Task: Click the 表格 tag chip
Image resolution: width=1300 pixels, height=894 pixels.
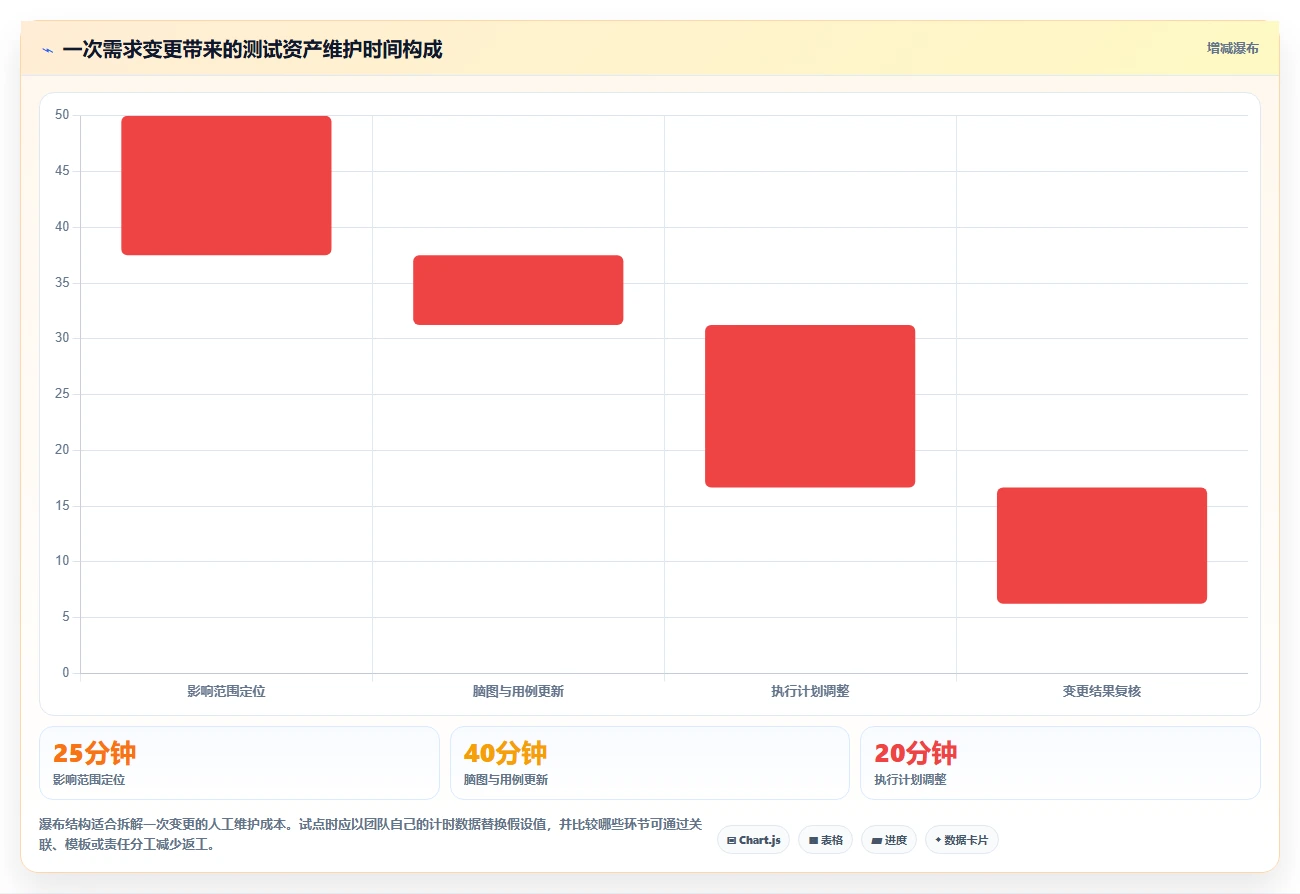Action: pyautogui.click(x=825, y=840)
